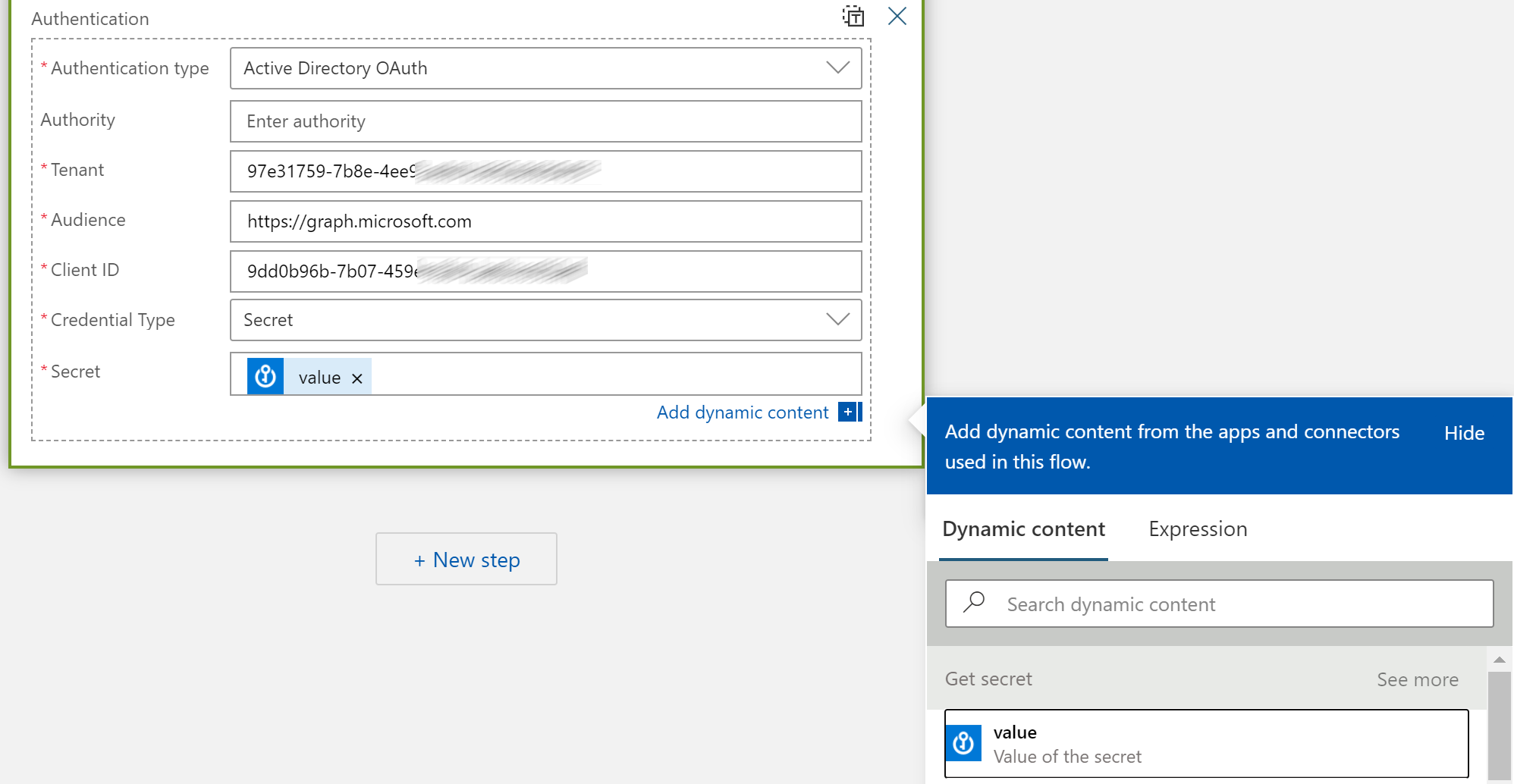
Task: Click the Authority input field
Action: [545, 121]
